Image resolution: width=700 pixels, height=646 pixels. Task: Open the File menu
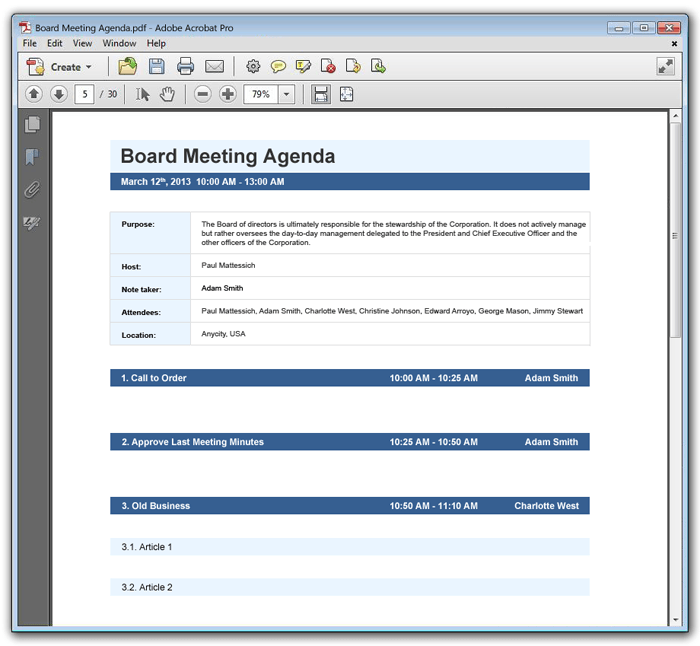coord(29,43)
